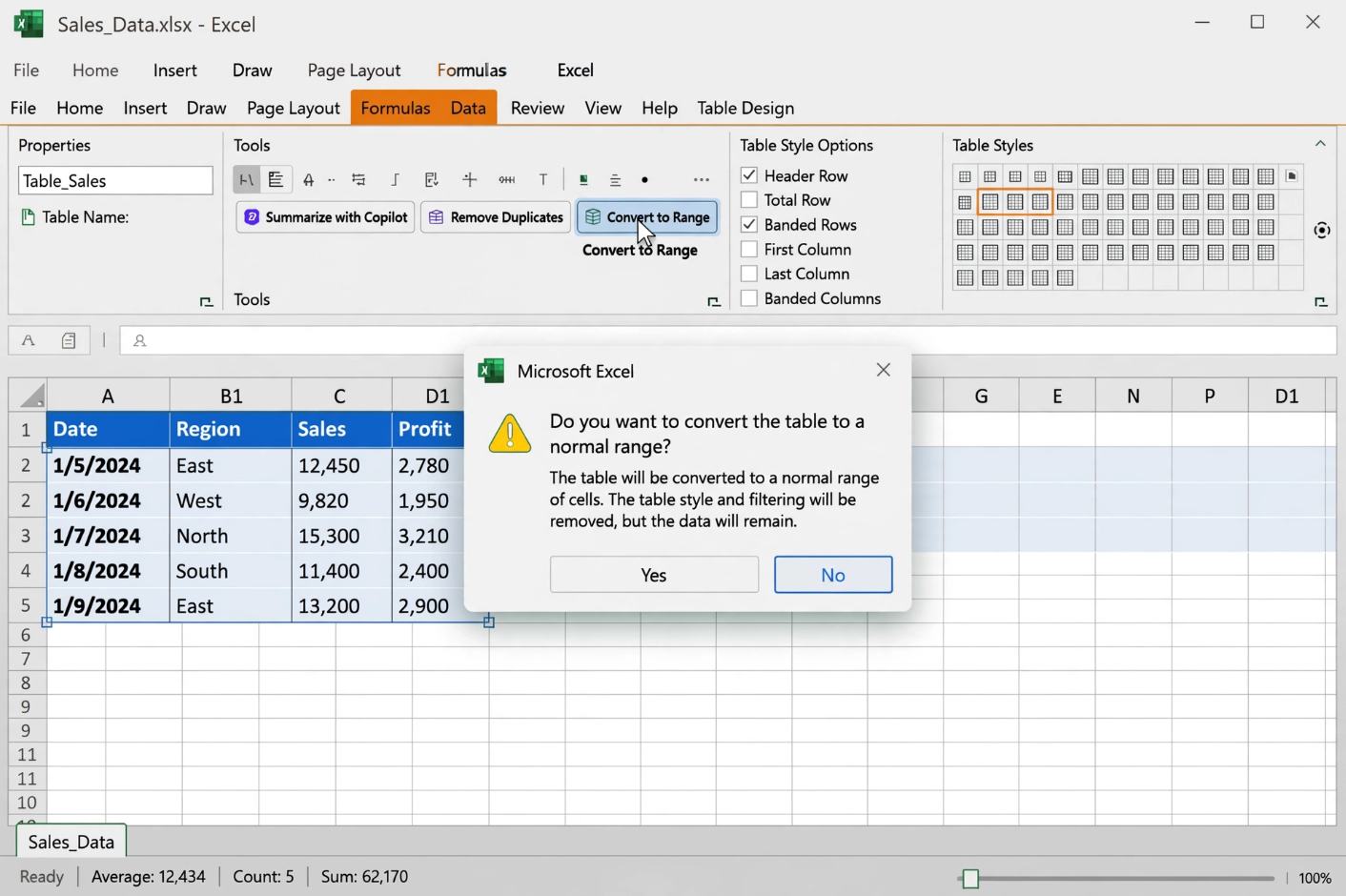Select the Sales_Data sheet tab
1346x896 pixels.
click(x=71, y=842)
